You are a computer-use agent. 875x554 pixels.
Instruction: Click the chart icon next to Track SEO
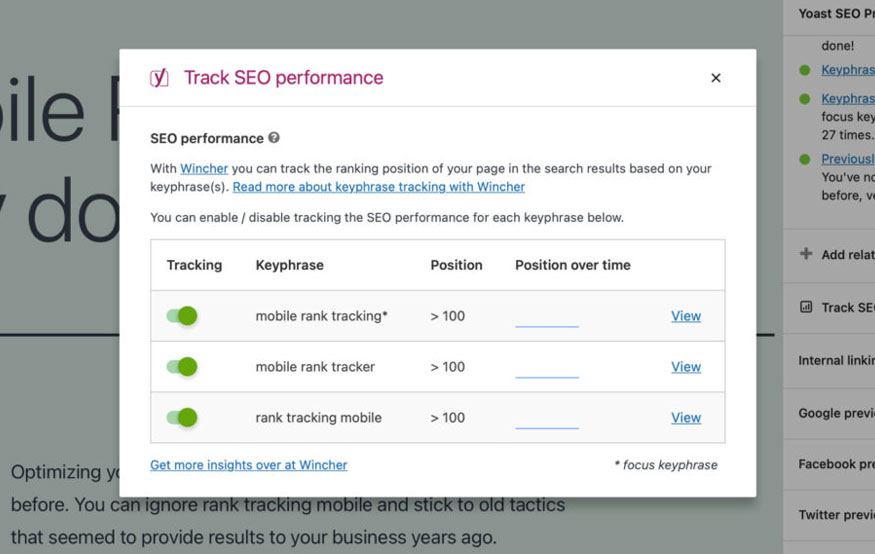tap(806, 307)
